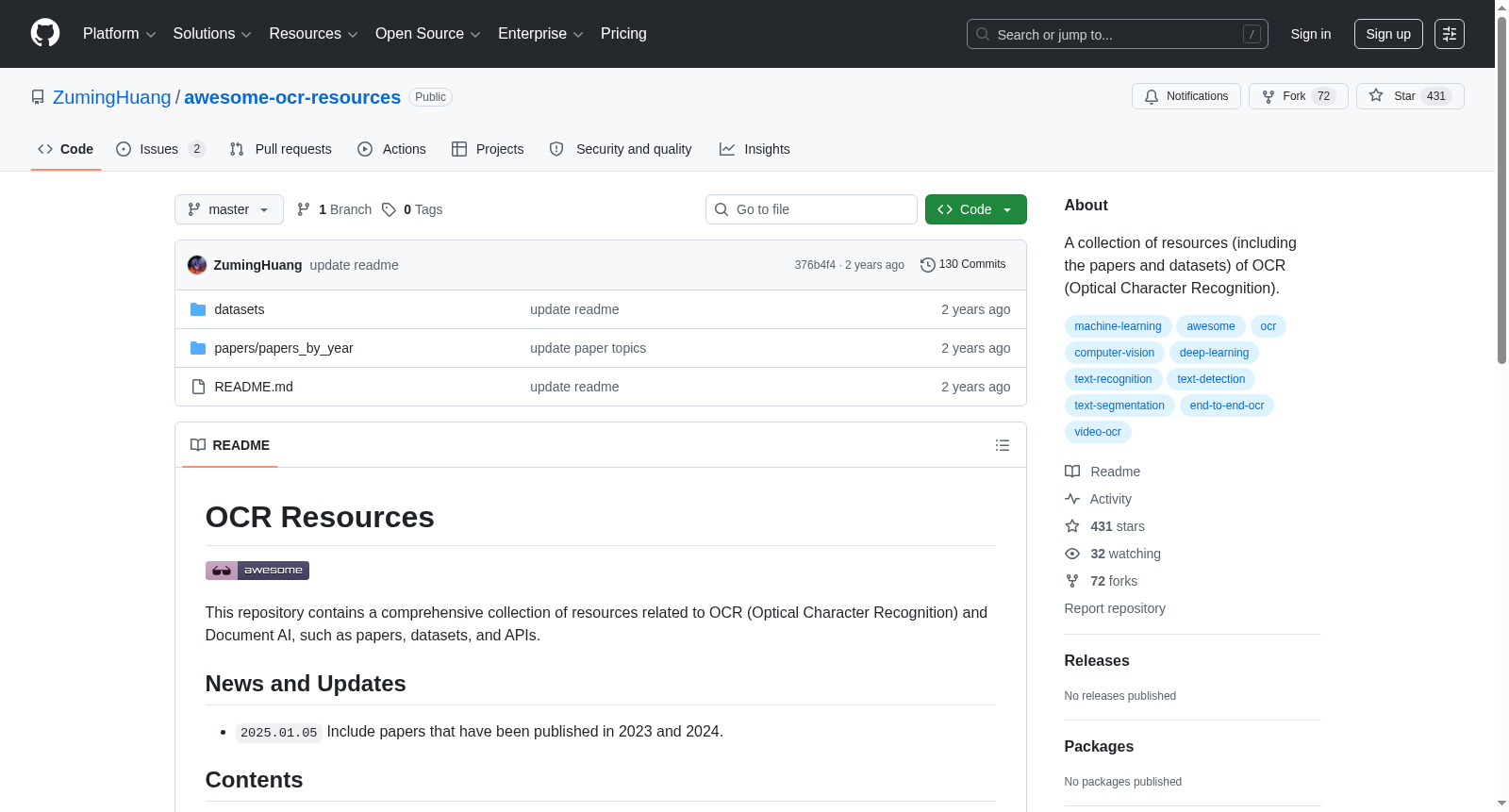
Task: Click the README.md file icon
Action: 198,387
